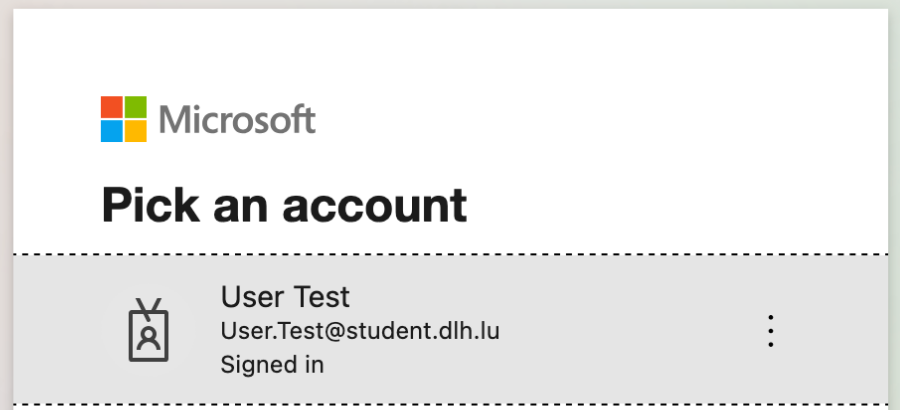Screen dimensions: 900x410
Task: Click the red square of the logo
Action: point(112,107)
